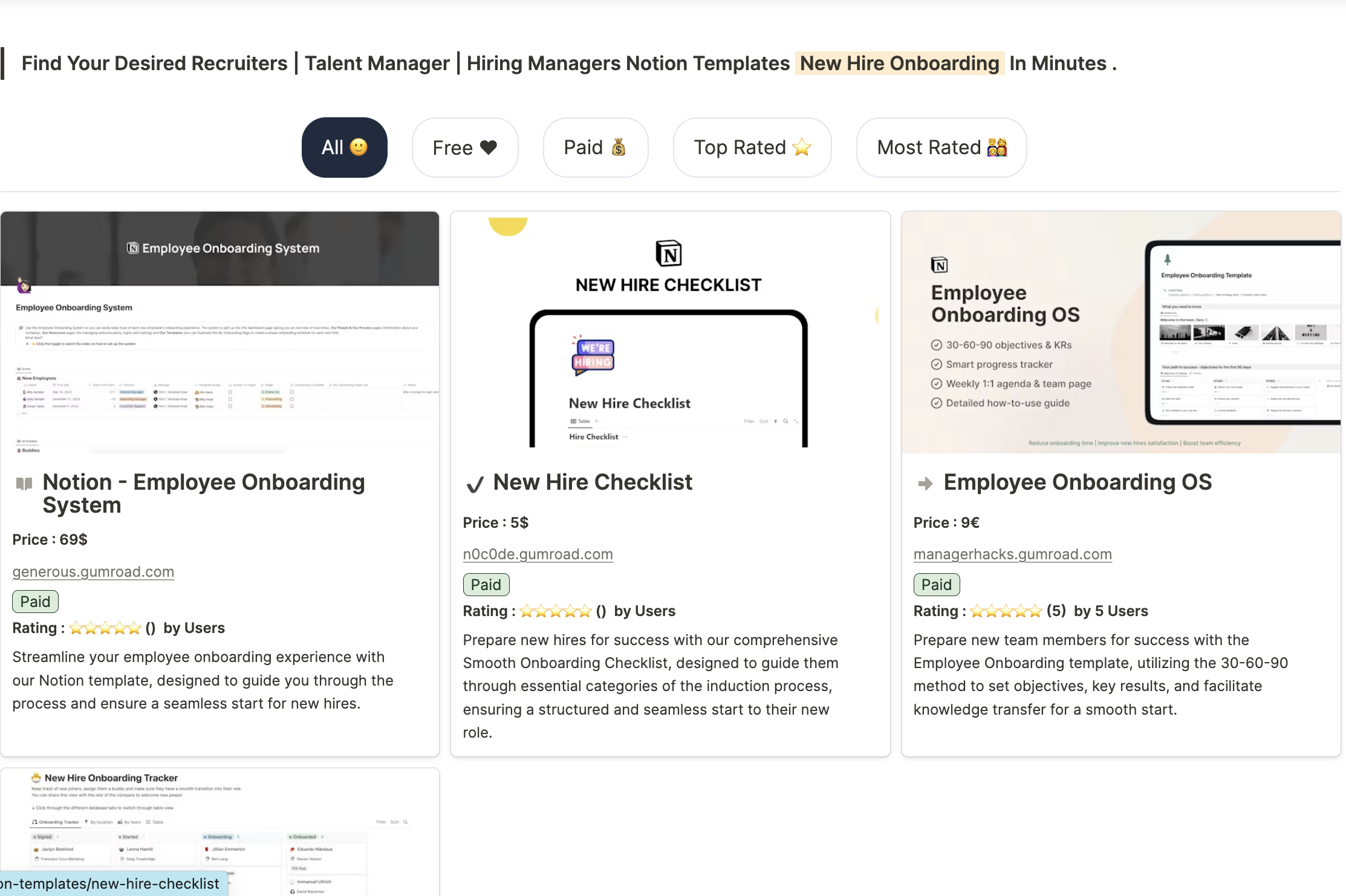The width and height of the screenshot is (1346, 896).
Task: Open the New Hire Checklist title link
Action: (x=593, y=482)
